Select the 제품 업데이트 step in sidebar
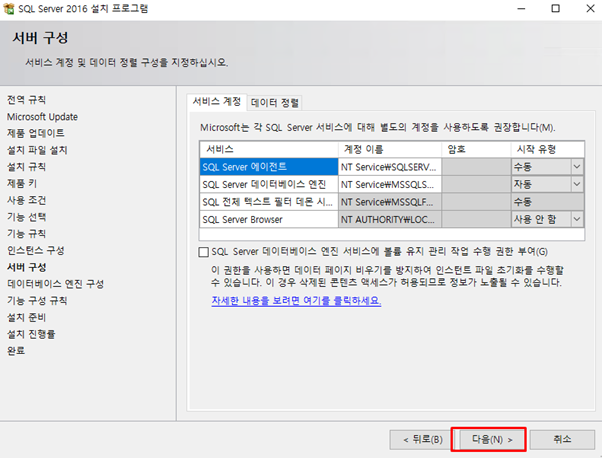This screenshot has width=602, height=458. tap(36, 133)
